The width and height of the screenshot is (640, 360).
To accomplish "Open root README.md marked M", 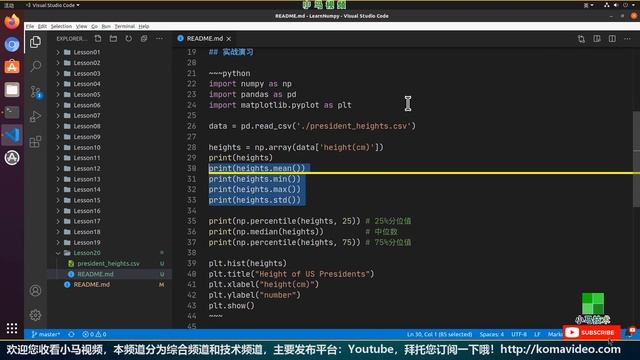I will [x=91, y=285].
